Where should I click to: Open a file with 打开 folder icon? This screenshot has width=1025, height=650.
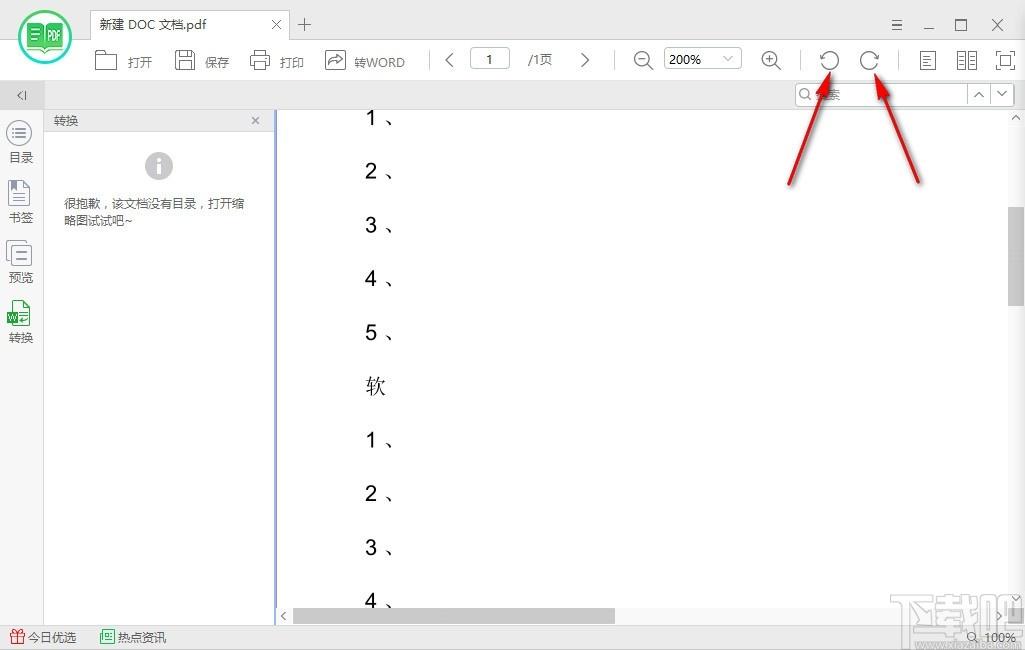coord(106,60)
